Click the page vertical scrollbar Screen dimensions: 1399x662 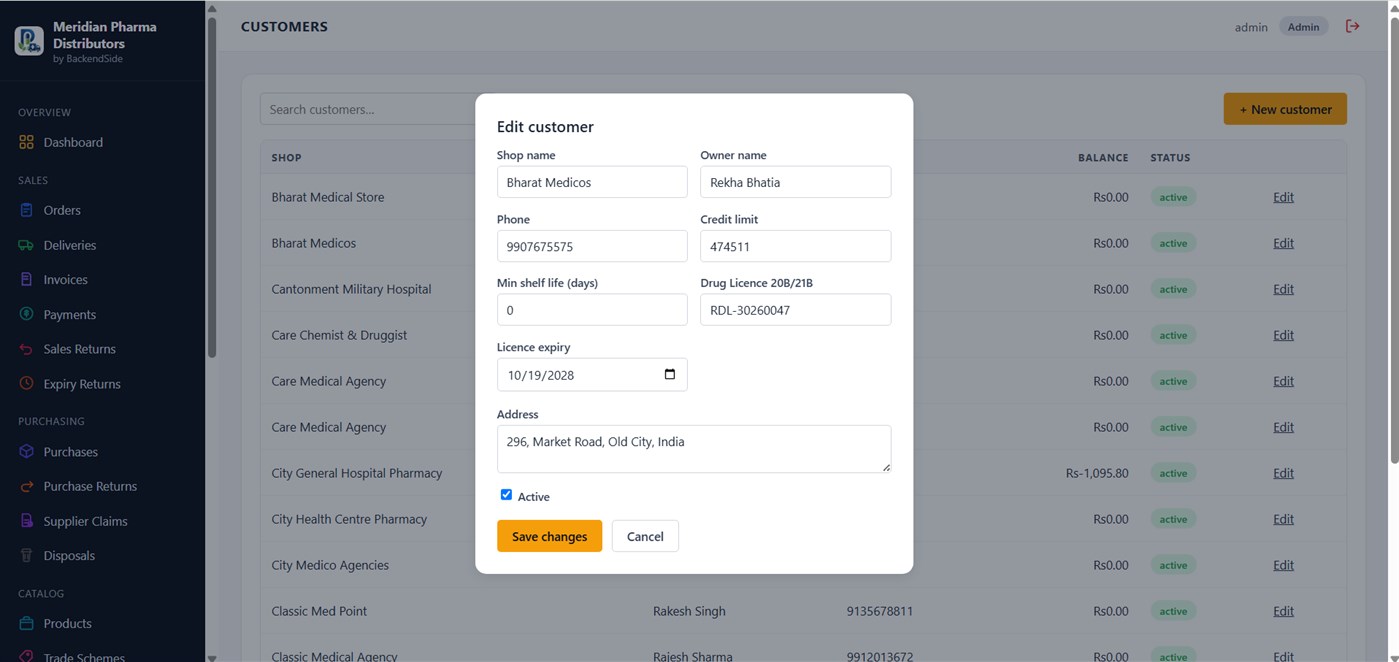pyautogui.click(x=1394, y=239)
